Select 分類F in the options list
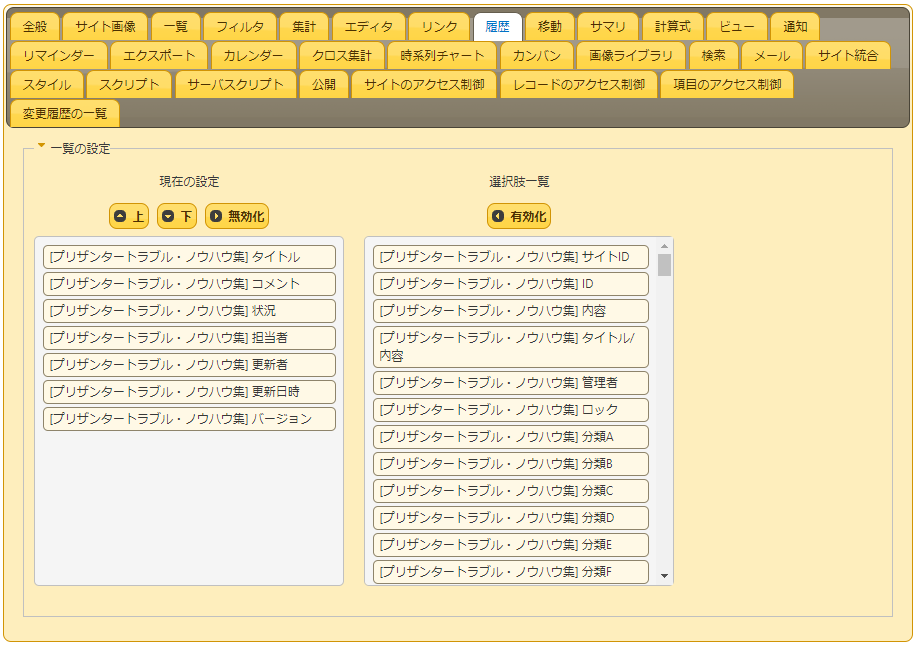The width and height of the screenshot is (915, 645). point(511,571)
